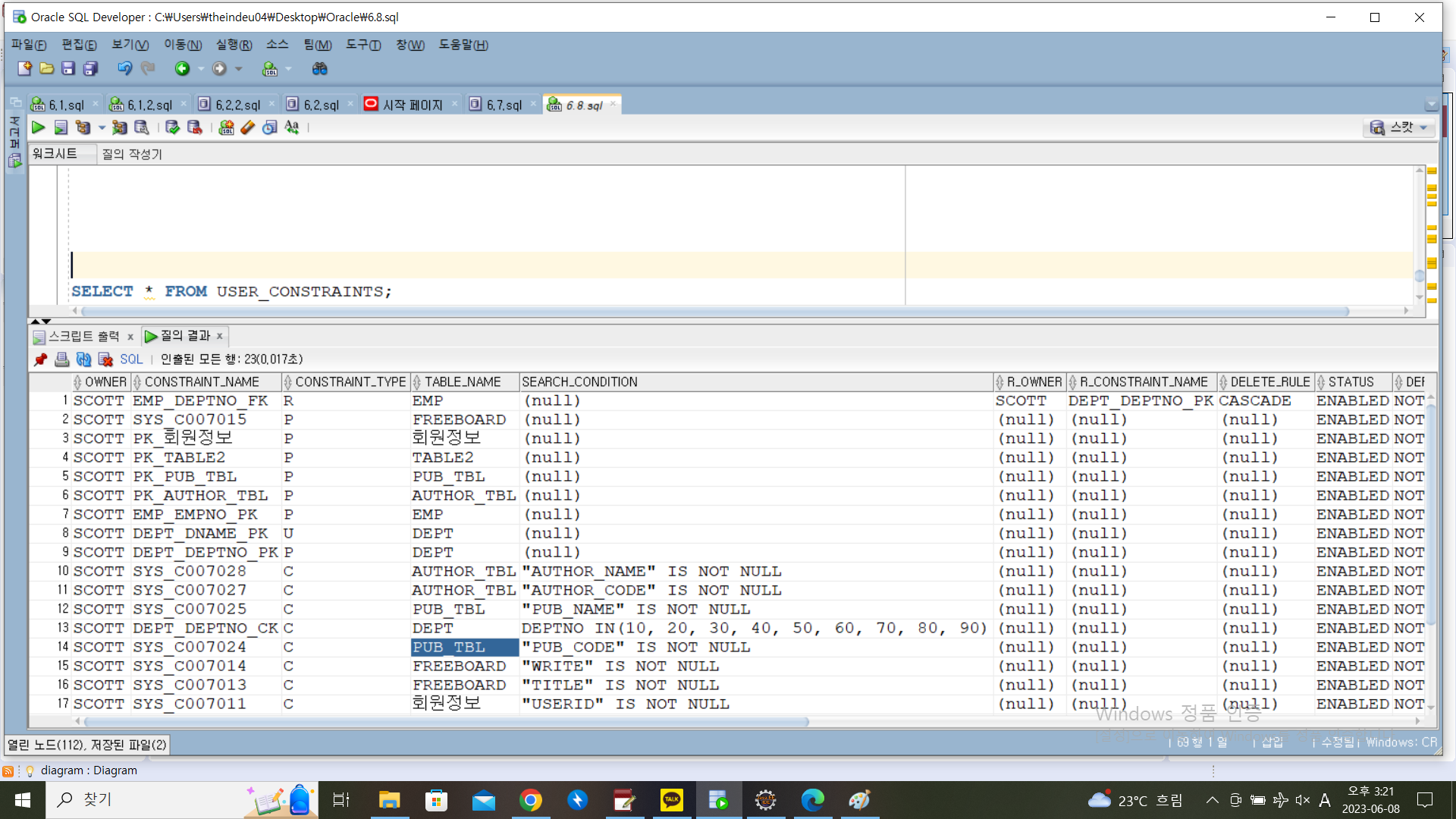Open the Explain Plan tool
Image resolution: width=1456 pixels, height=819 pixels.
coord(83,127)
